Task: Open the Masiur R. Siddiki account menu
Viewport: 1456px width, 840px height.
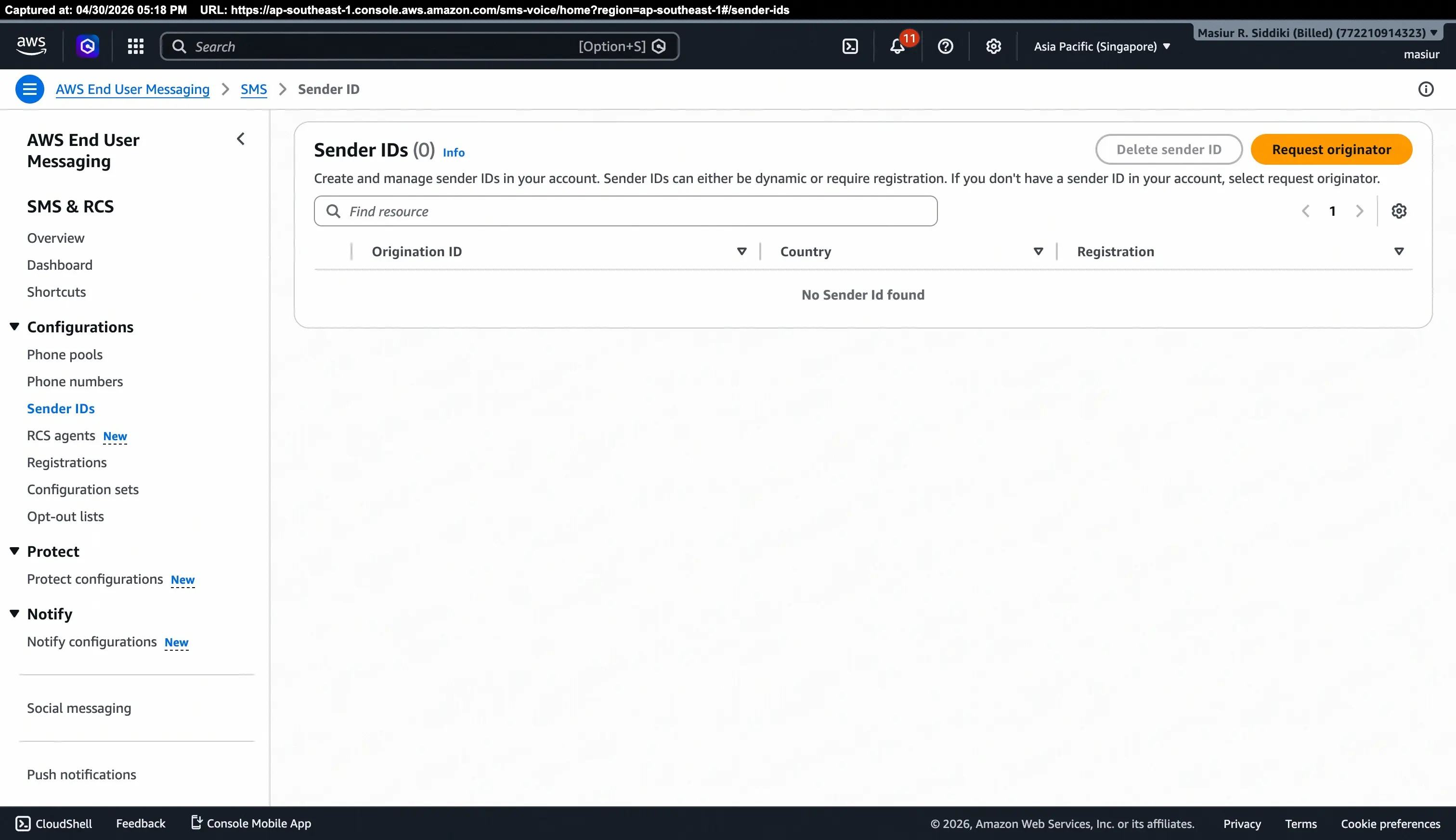Action: (1318, 33)
